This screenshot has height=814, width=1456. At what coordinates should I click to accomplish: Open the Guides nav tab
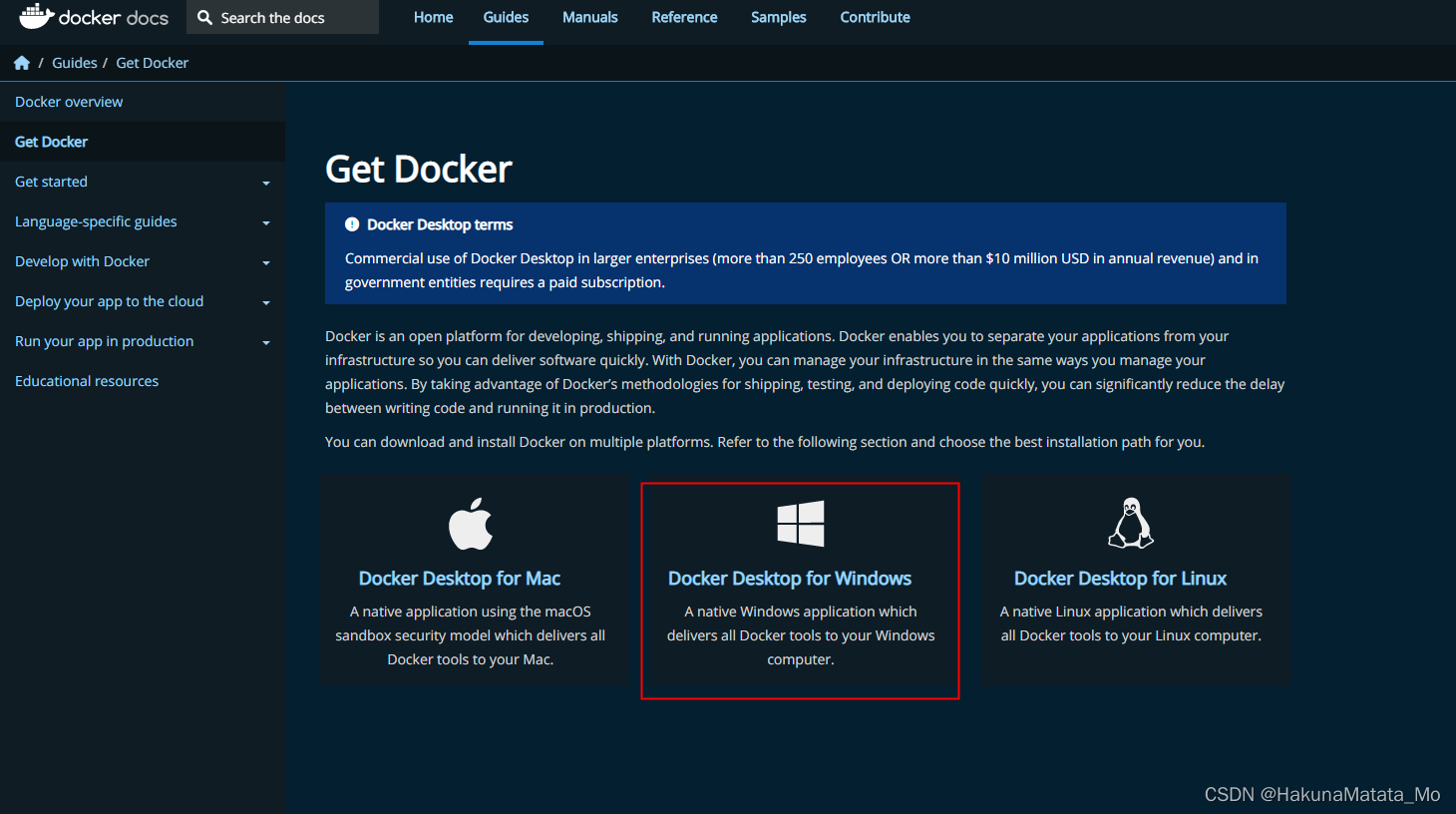point(506,17)
